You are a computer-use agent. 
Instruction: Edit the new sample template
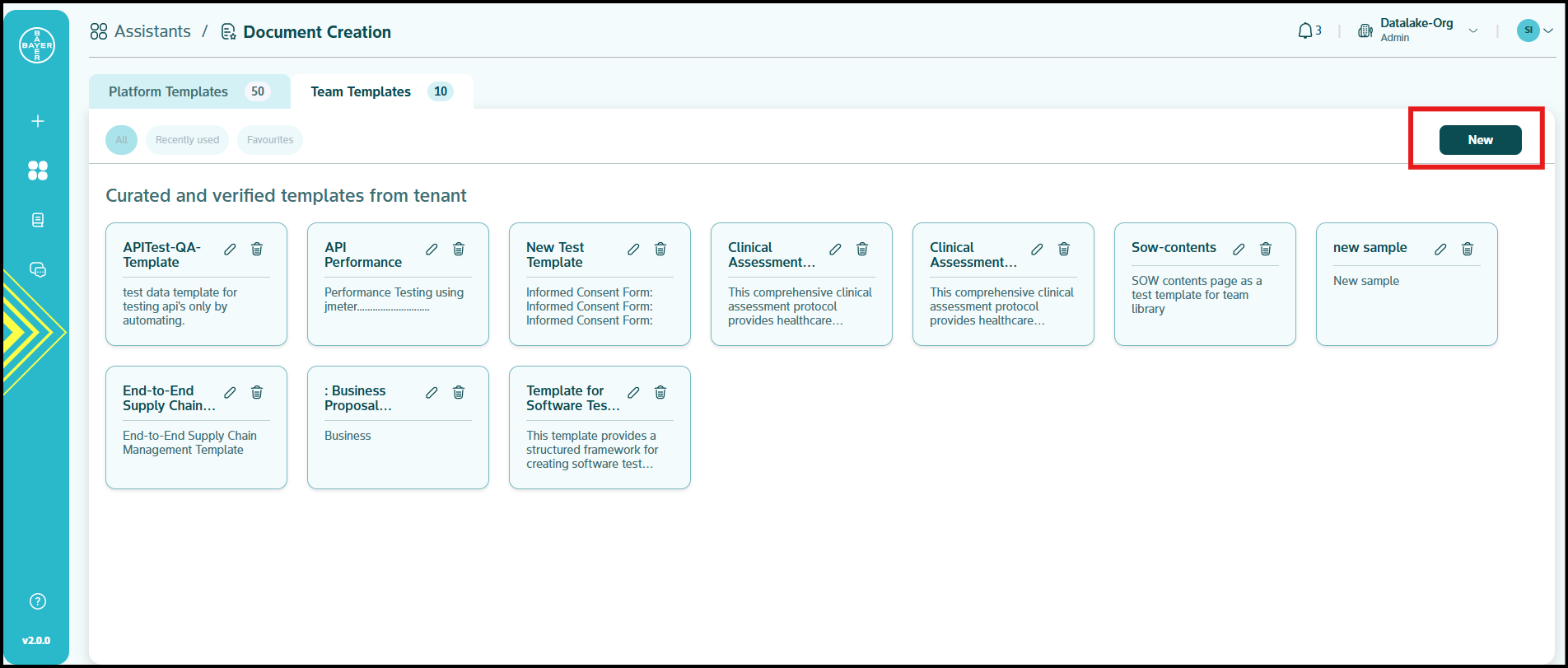coord(1440,249)
